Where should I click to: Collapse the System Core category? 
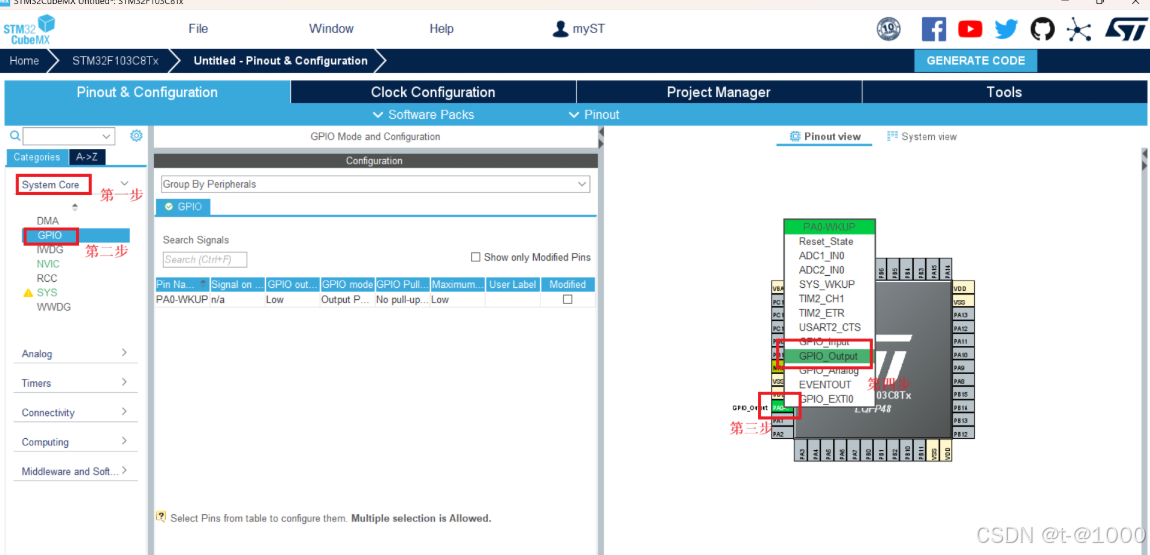click(x=125, y=183)
